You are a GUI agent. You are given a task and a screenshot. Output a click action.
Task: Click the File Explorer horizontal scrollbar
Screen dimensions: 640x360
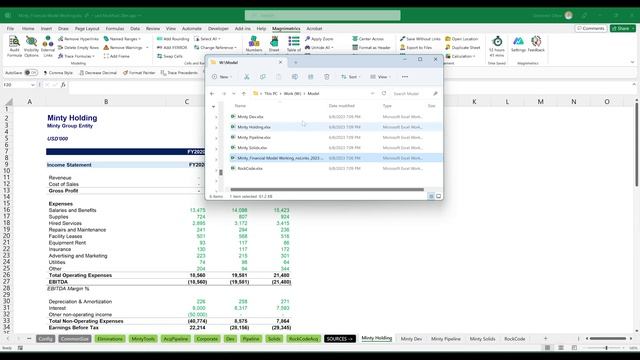pos(327,189)
